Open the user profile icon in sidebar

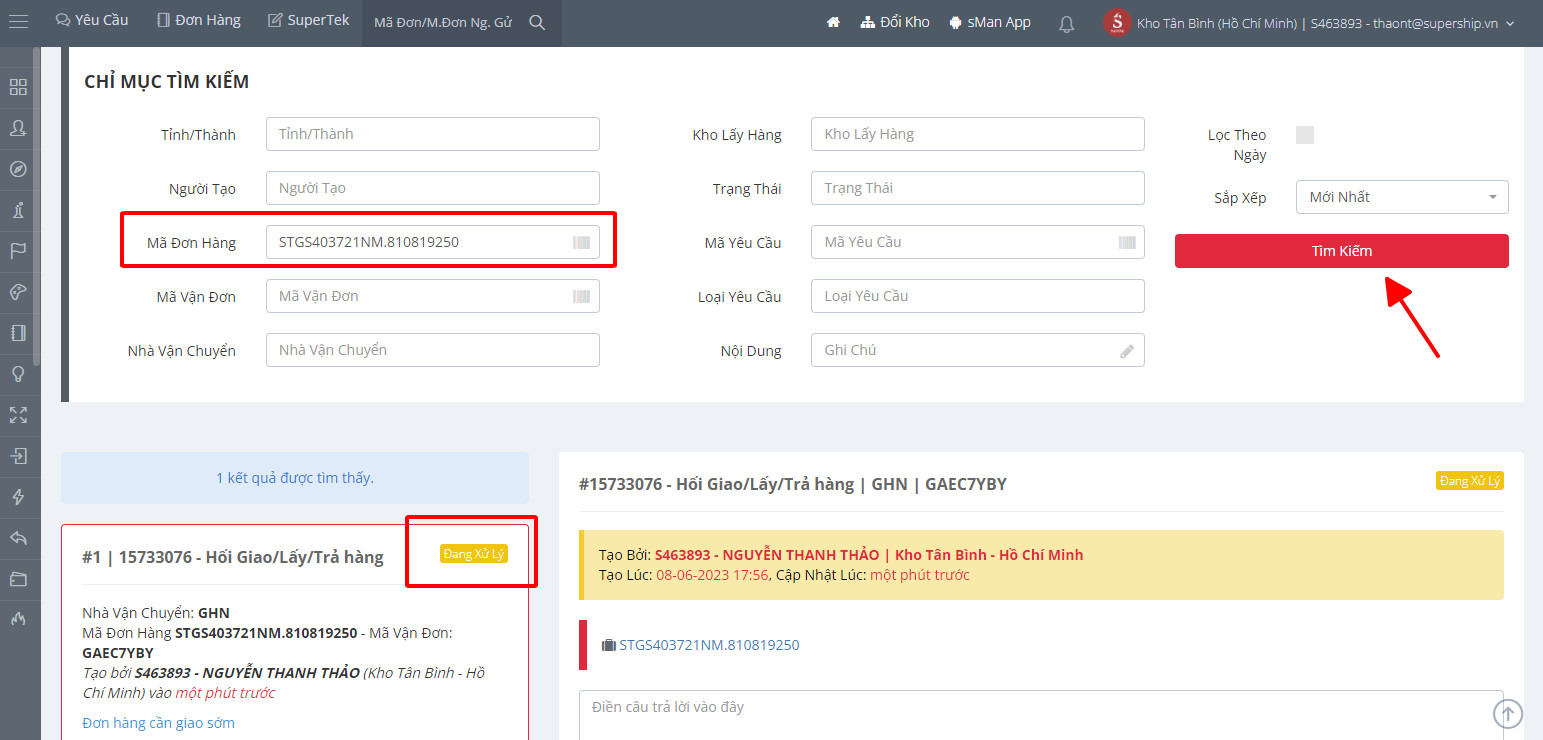(18, 128)
